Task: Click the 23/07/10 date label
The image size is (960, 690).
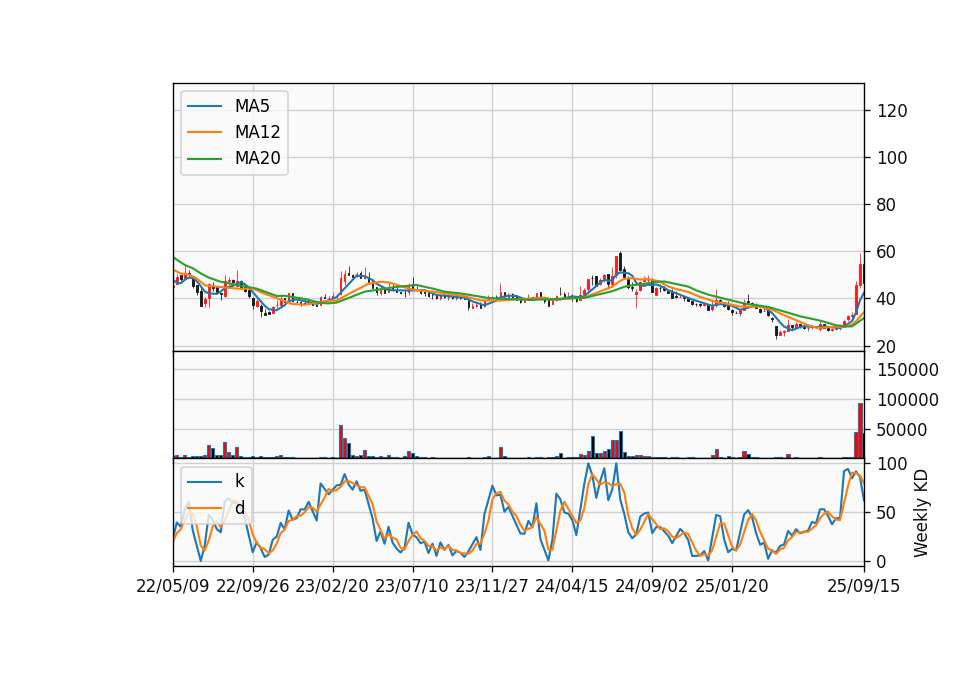Action: tap(412, 587)
